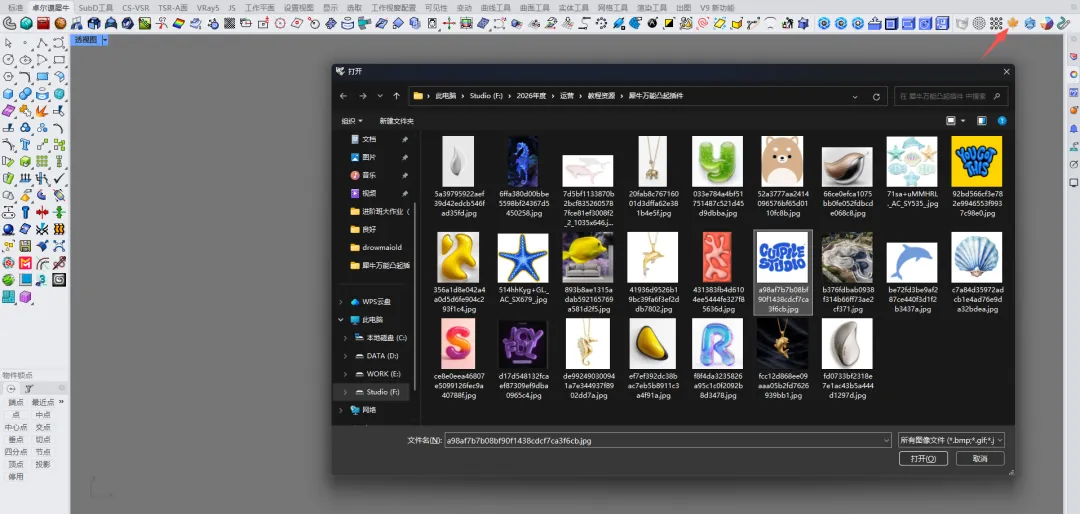Toggle the 端点 object snap
This screenshot has width=1080, height=514.
16,402
